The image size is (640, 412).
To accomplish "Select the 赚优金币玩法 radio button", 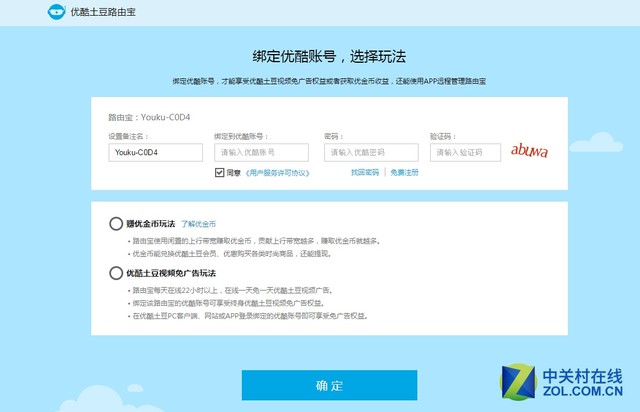I will point(116,224).
